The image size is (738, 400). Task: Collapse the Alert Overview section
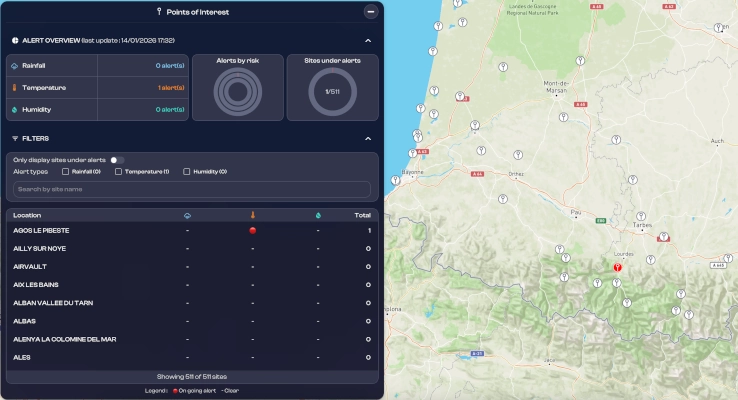pyautogui.click(x=368, y=40)
